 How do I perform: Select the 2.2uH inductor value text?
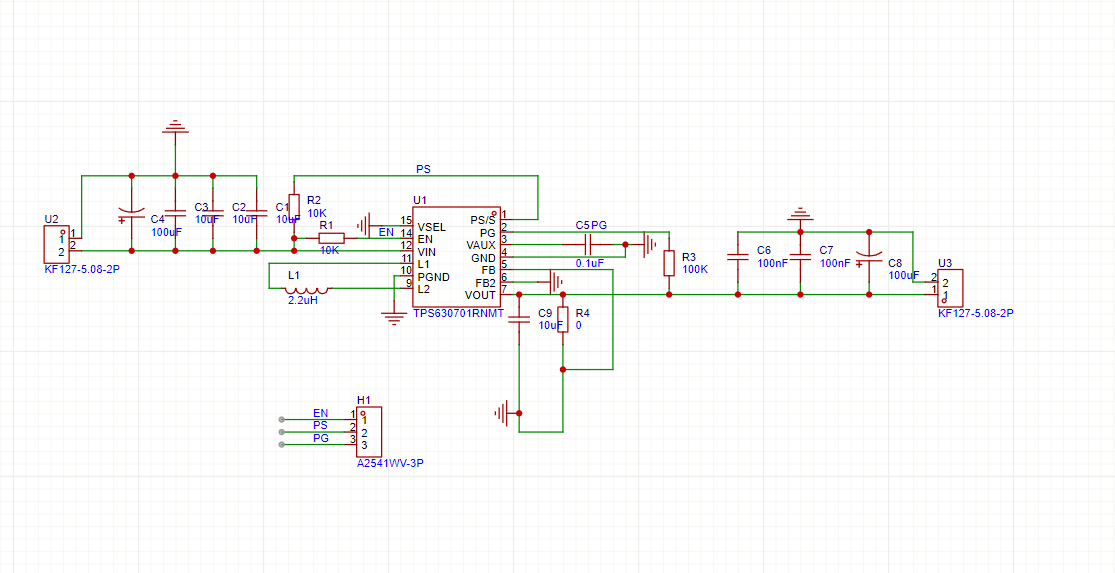pyautogui.click(x=302, y=299)
